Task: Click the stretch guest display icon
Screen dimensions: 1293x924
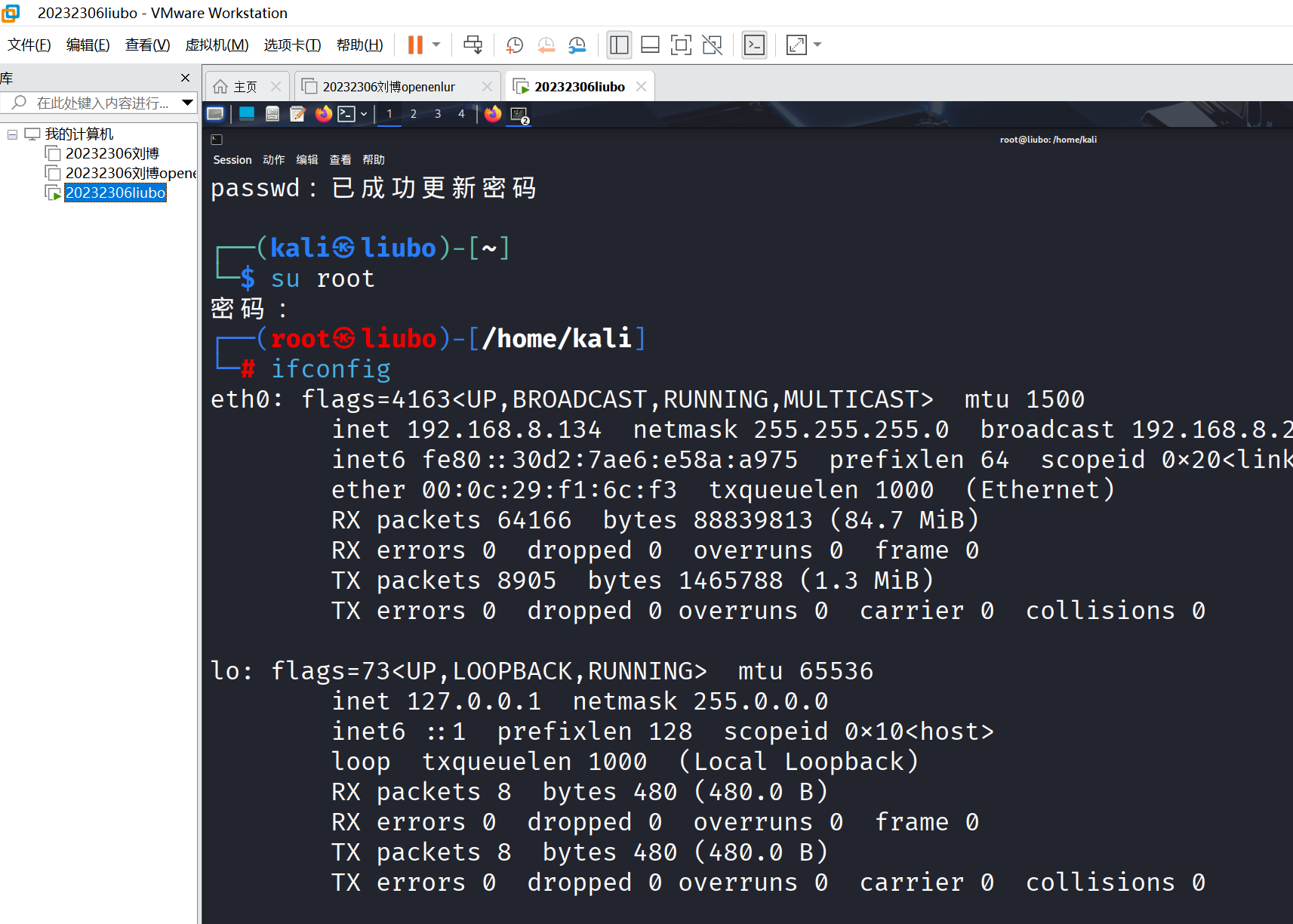Action: click(x=796, y=45)
